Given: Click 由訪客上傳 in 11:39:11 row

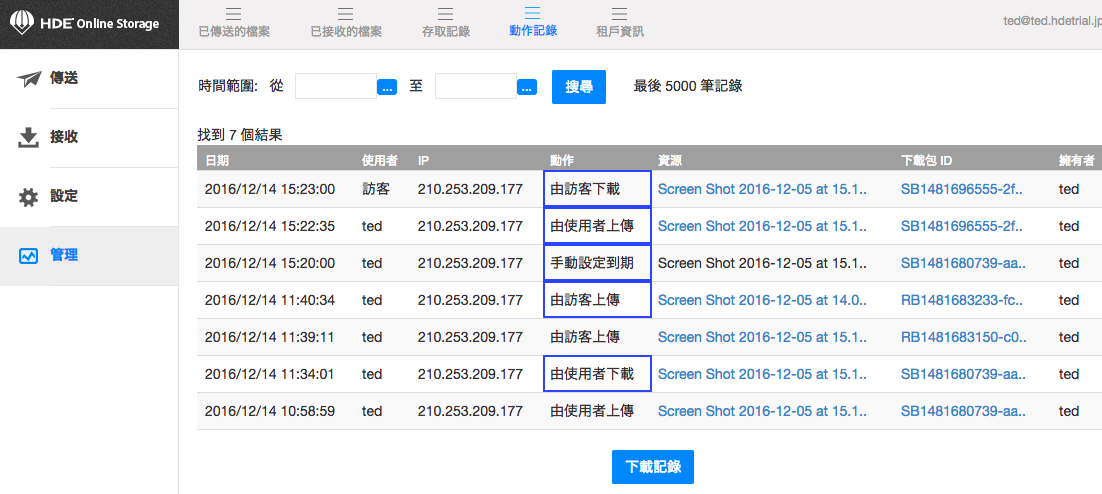Looking at the screenshot, I should (585, 337).
